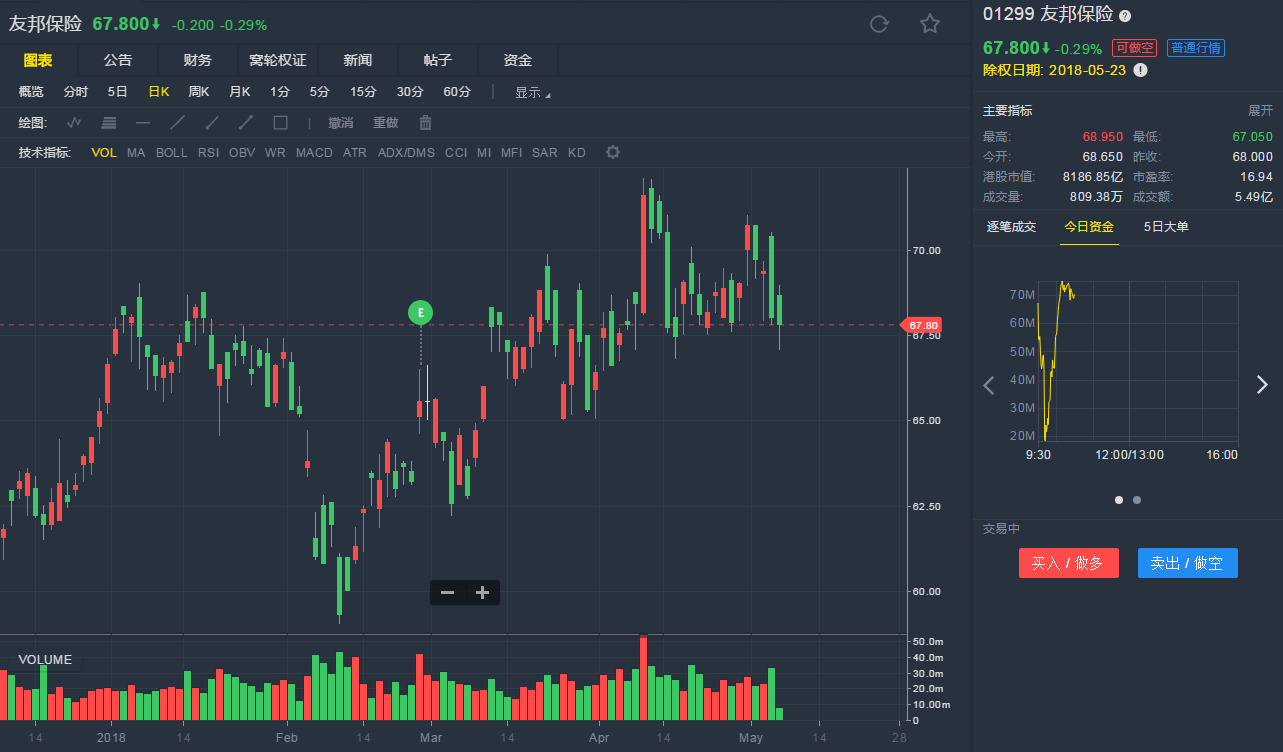1283x752 pixels.
Task: Select the line segment drawing tool
Action: coord(246,123)
